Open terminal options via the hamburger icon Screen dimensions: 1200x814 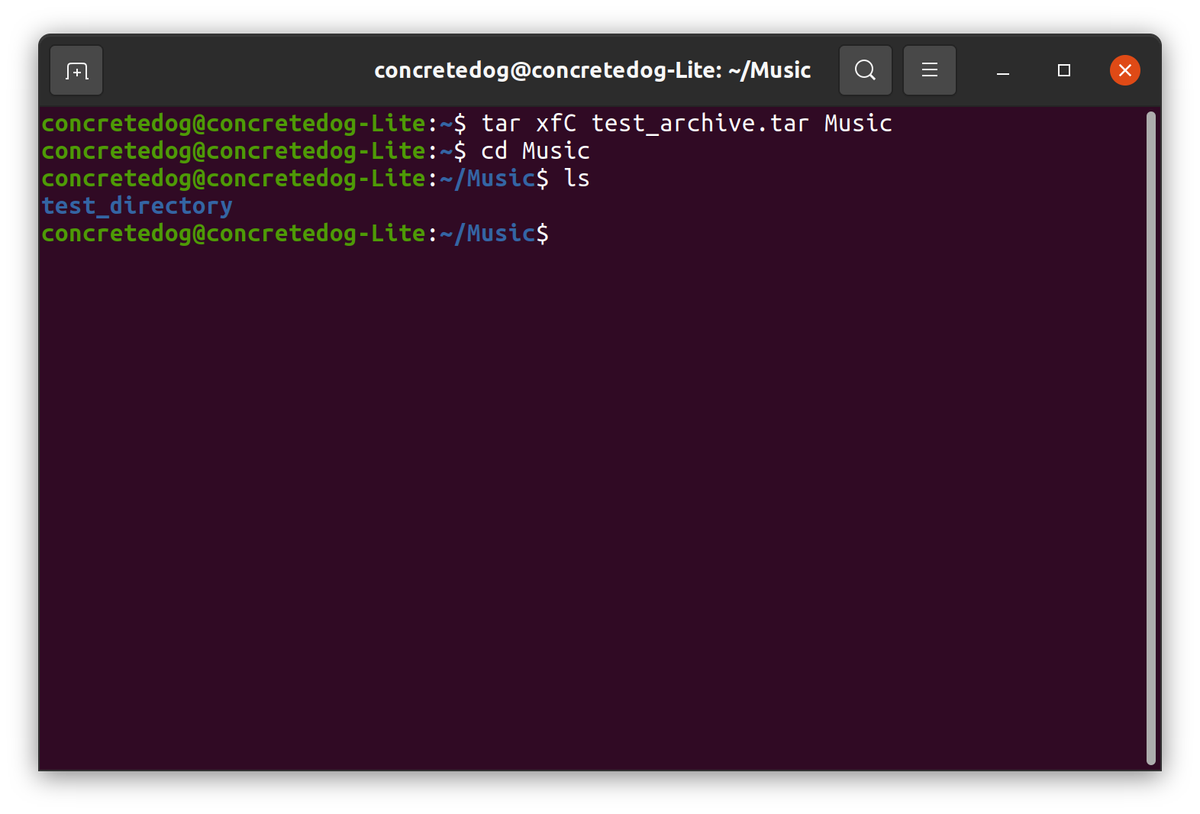(929, 70)
